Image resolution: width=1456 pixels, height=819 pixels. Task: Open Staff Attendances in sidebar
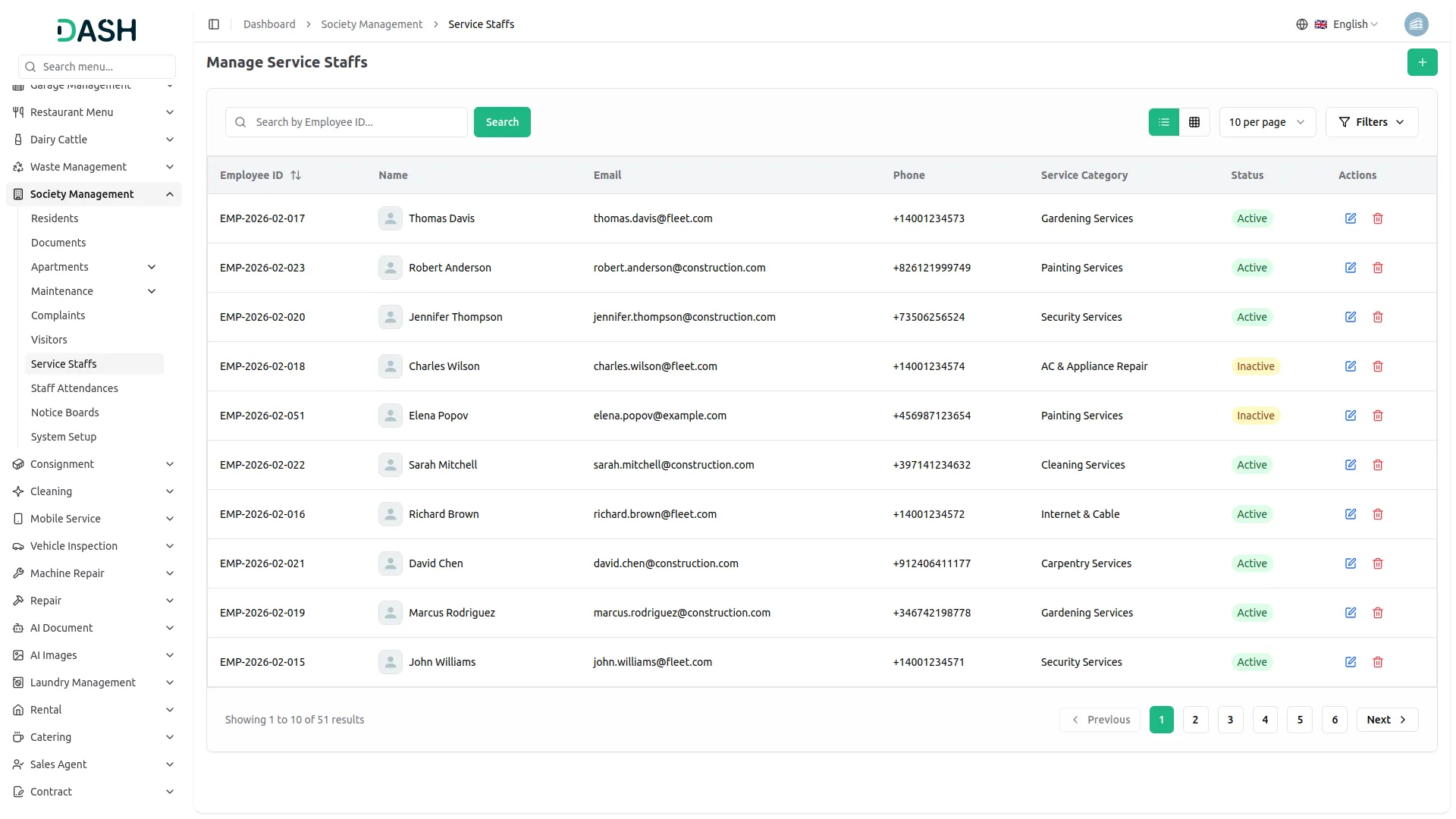74,388
